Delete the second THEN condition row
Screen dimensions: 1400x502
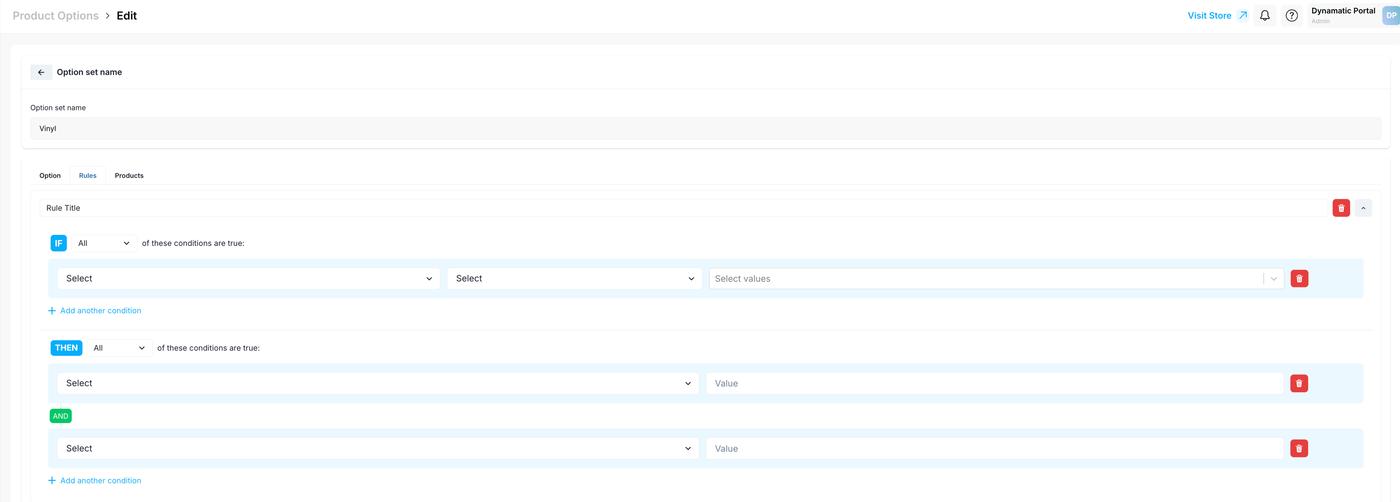pos(1299,449)
